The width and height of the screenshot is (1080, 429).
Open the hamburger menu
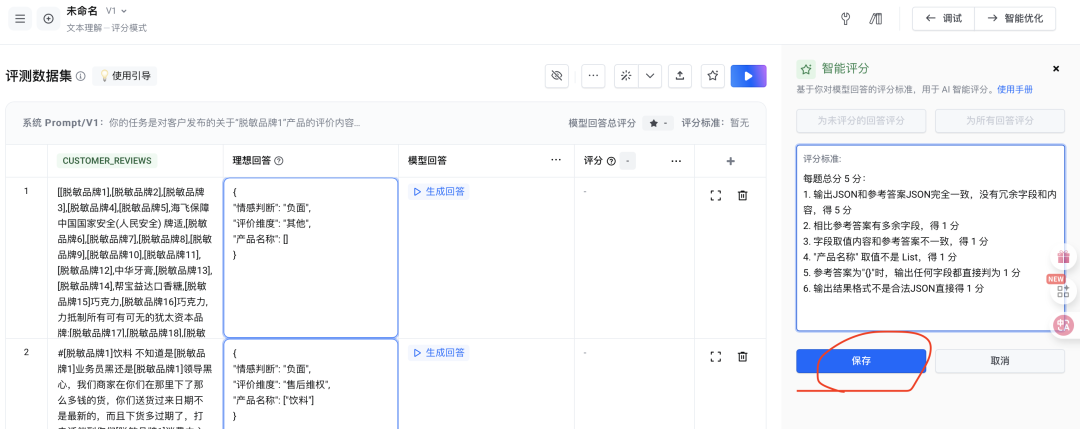coord(20,19)
